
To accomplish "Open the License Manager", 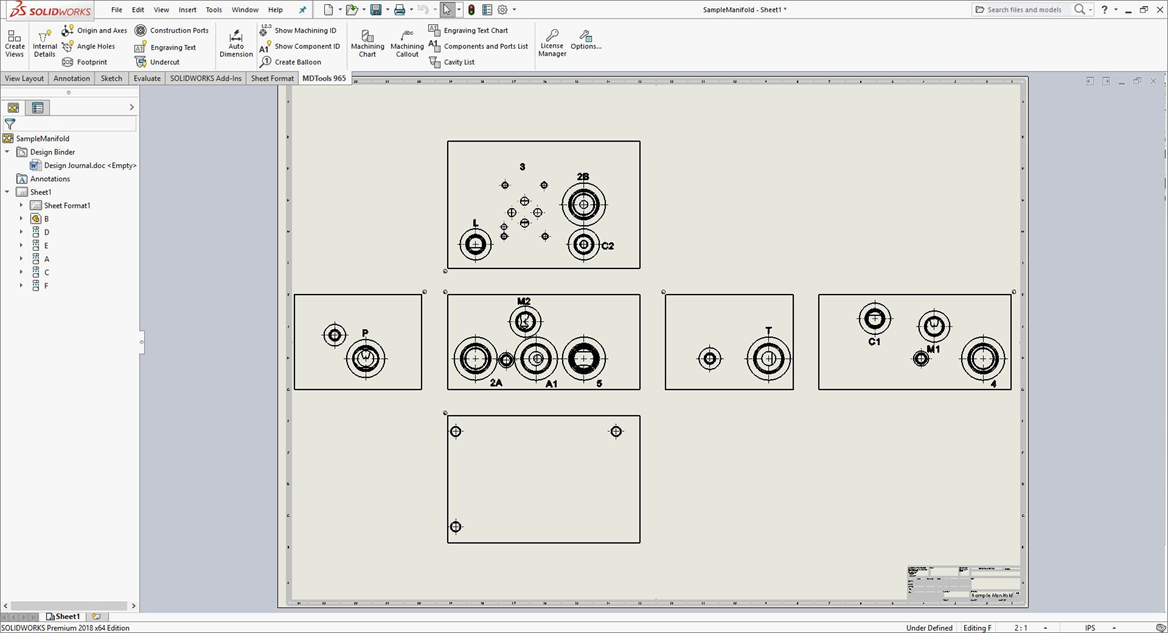I will [552, 42].
